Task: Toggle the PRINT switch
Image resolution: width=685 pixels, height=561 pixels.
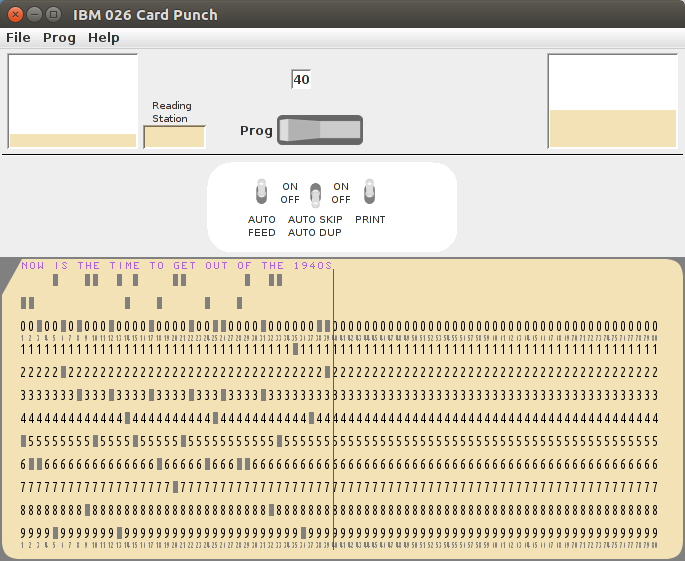Action: 370,191
